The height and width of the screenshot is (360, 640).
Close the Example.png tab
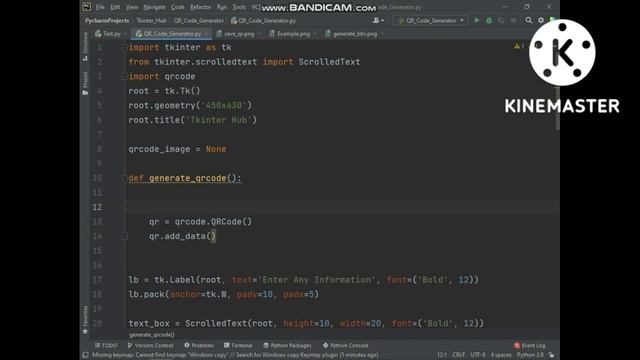pyautogui.click(x=315, y=34)
